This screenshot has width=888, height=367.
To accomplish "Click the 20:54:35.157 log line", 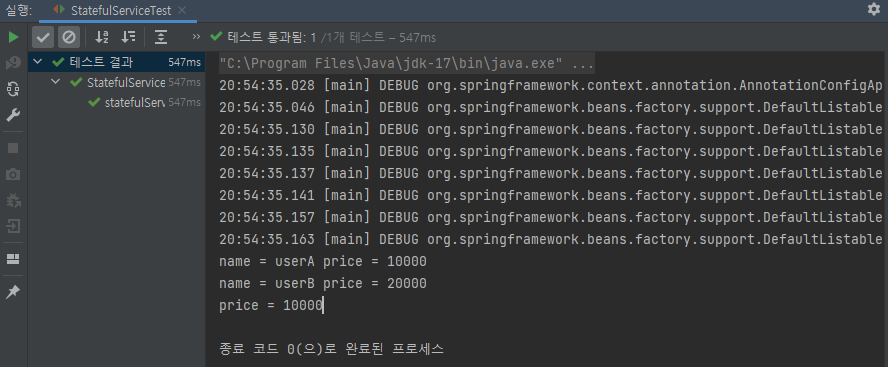I will (550, 217).
